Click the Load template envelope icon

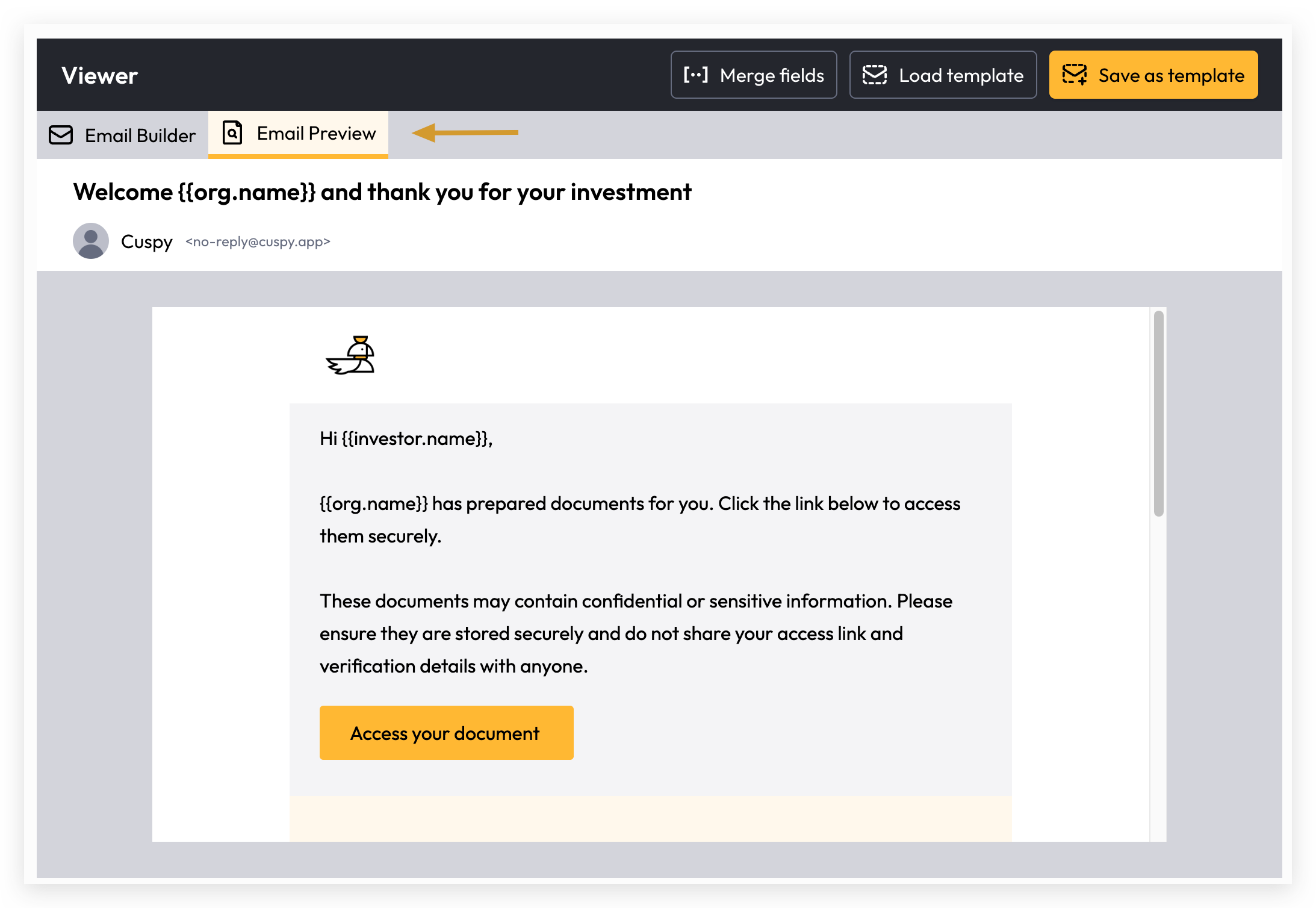pos(874,75)
